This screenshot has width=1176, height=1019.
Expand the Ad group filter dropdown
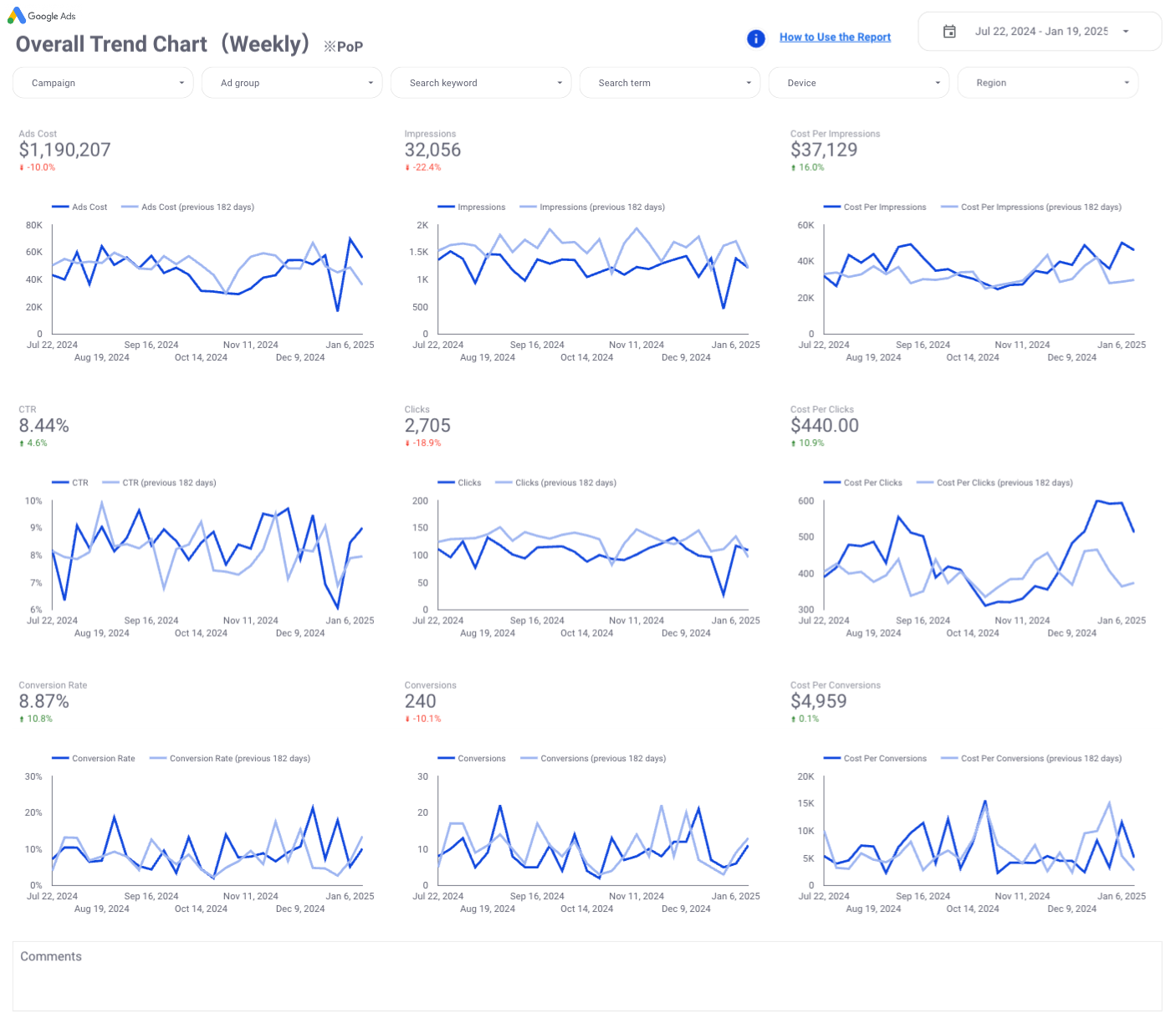click(x=292, y=83)
